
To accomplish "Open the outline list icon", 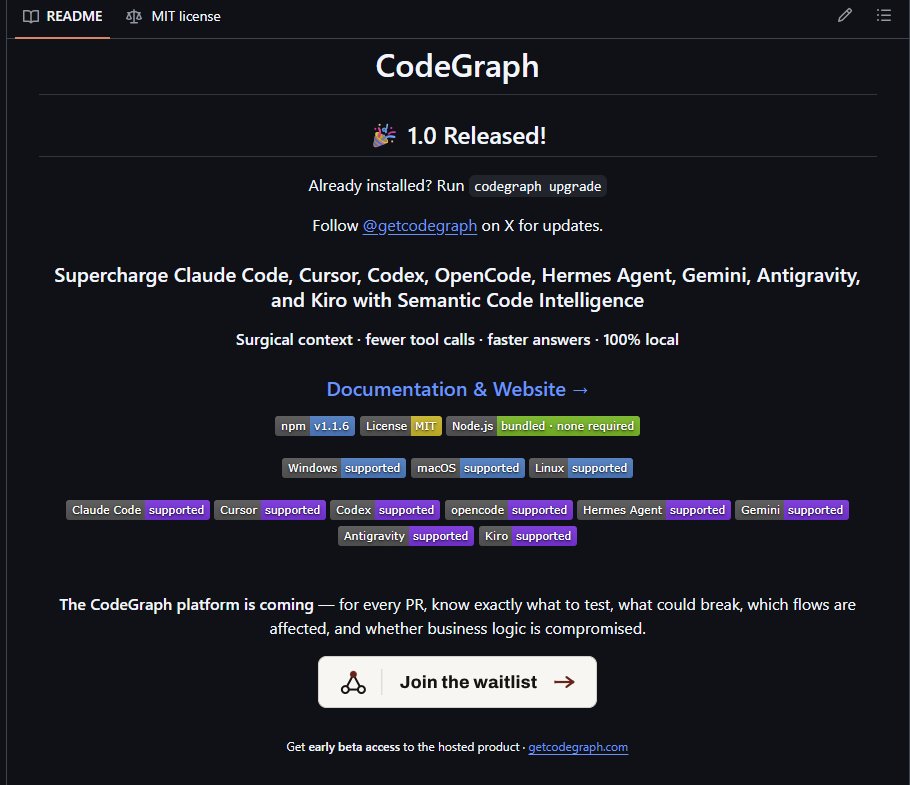I will coord(883,15).
